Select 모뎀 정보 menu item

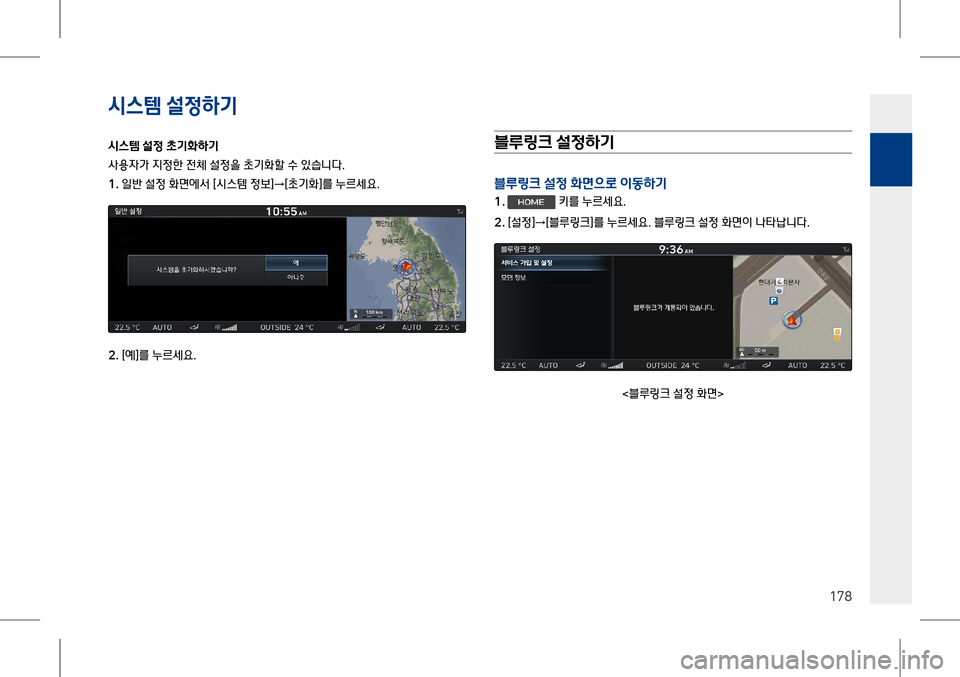coord(551,278)
